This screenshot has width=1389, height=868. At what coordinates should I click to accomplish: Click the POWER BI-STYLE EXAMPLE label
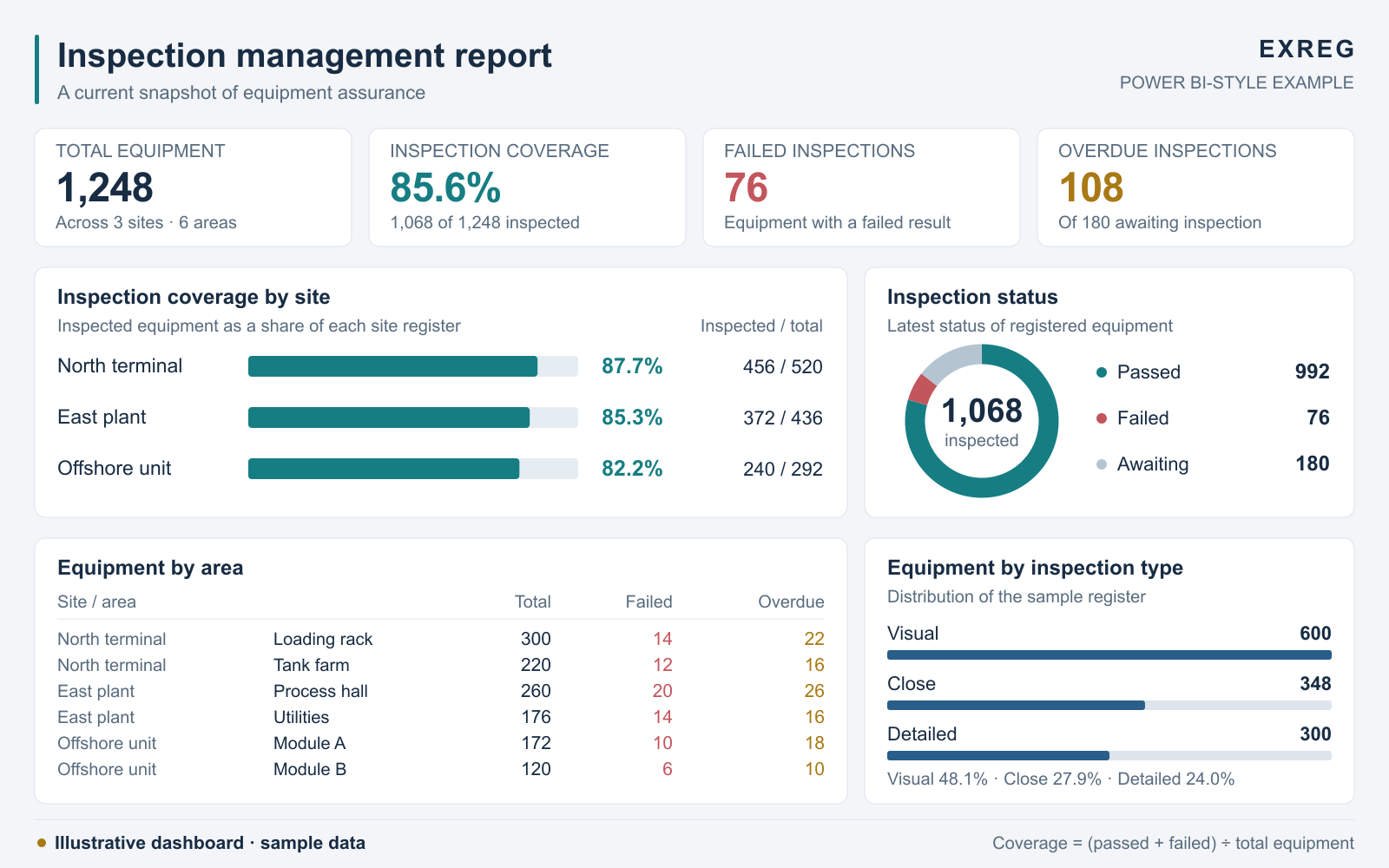point(1236,82)
